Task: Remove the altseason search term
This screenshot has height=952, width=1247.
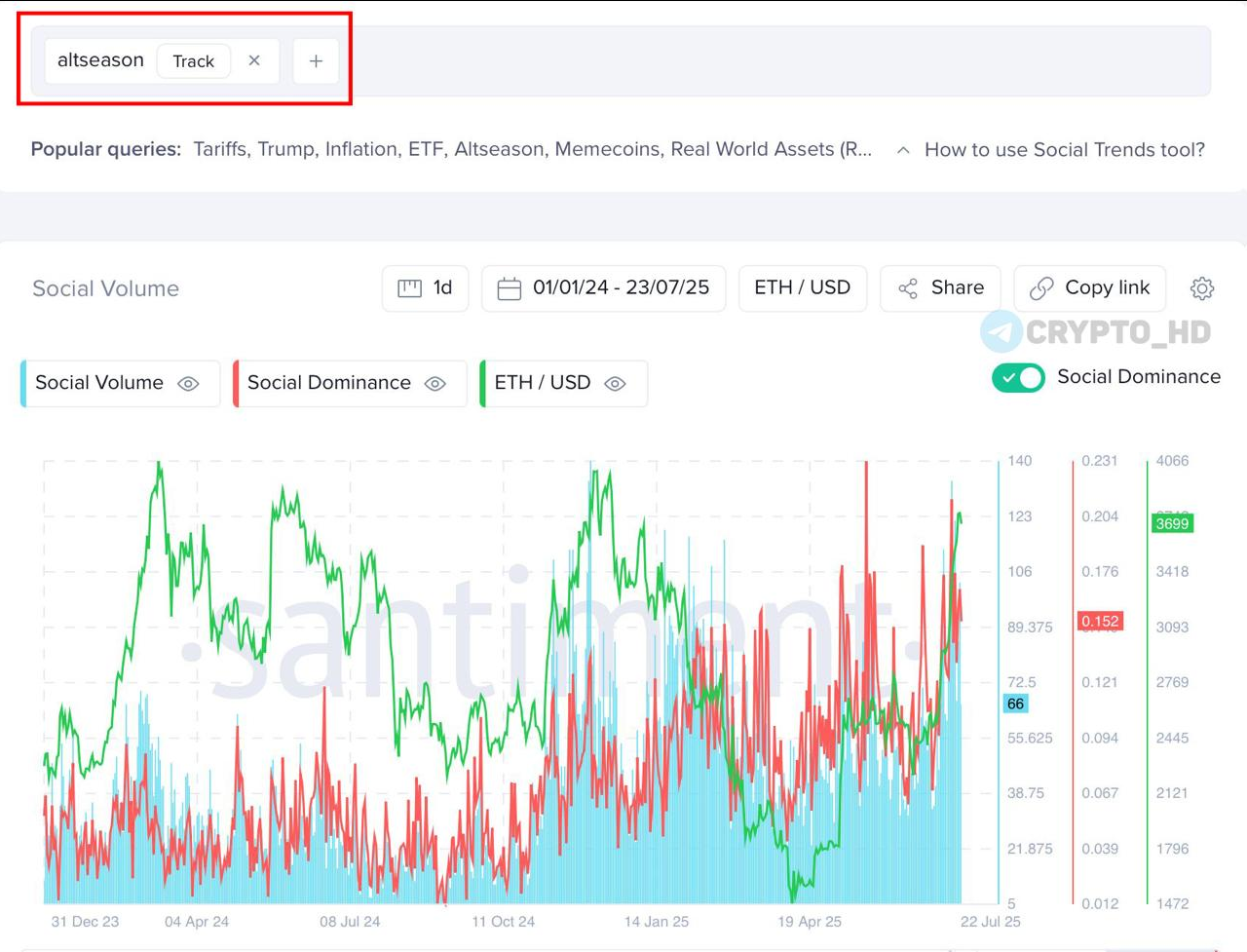Action: [254, 60]
